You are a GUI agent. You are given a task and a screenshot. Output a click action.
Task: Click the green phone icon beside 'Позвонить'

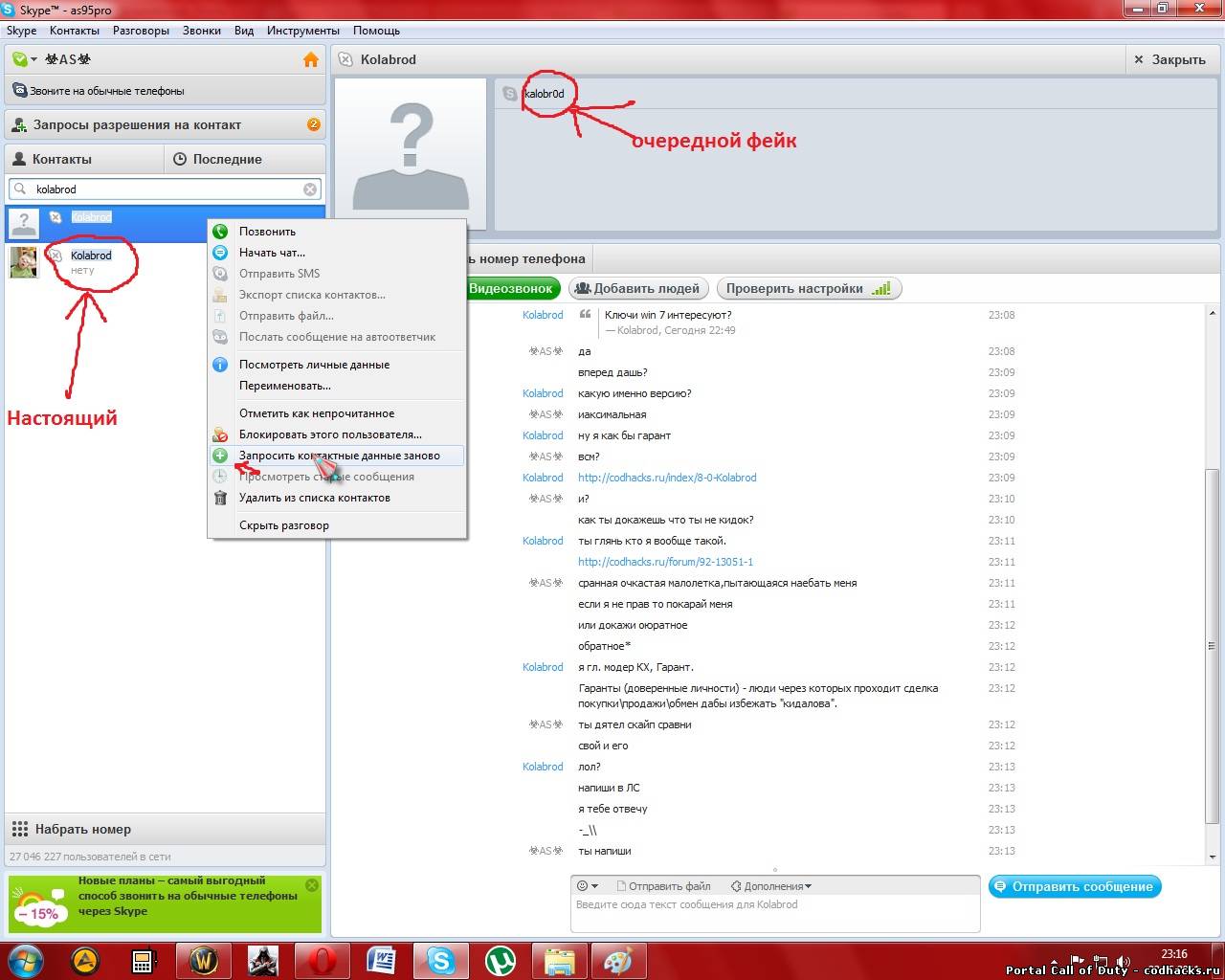(220, 232)
